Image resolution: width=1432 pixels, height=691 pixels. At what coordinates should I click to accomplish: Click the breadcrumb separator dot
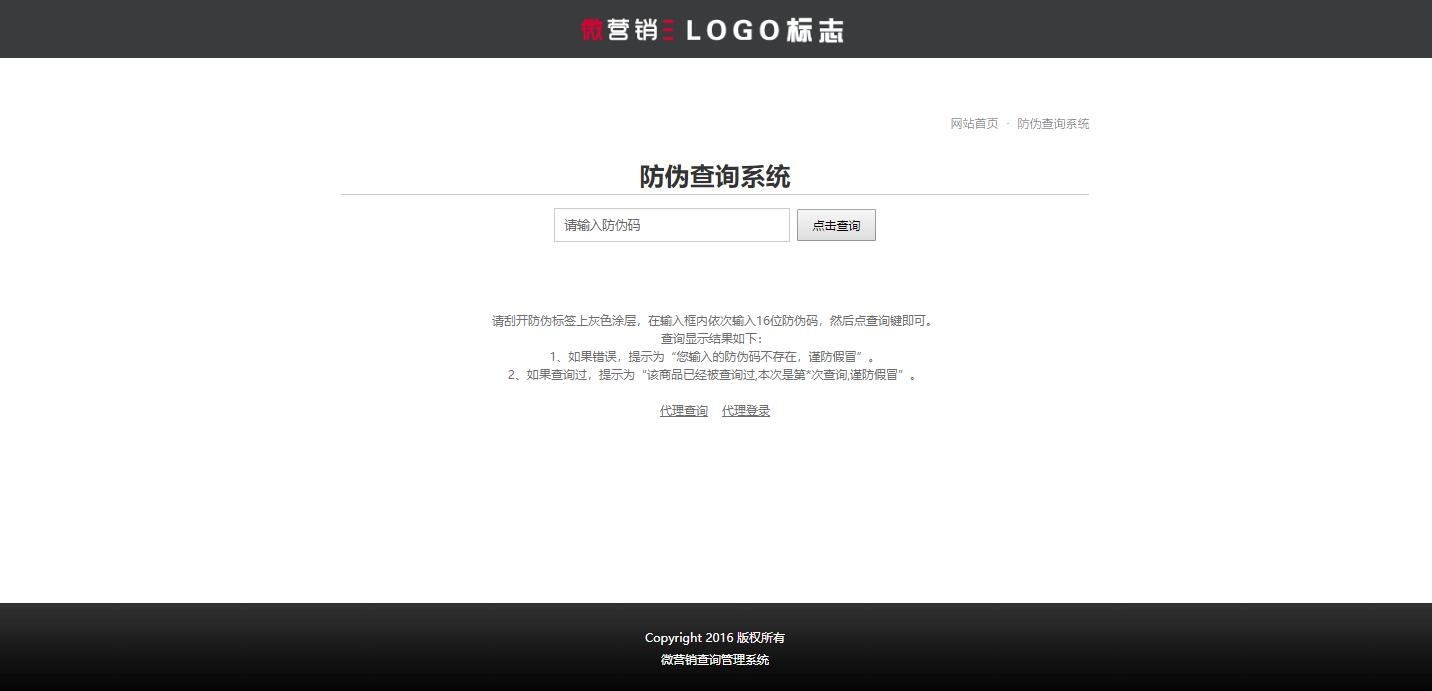point(1008,123)
